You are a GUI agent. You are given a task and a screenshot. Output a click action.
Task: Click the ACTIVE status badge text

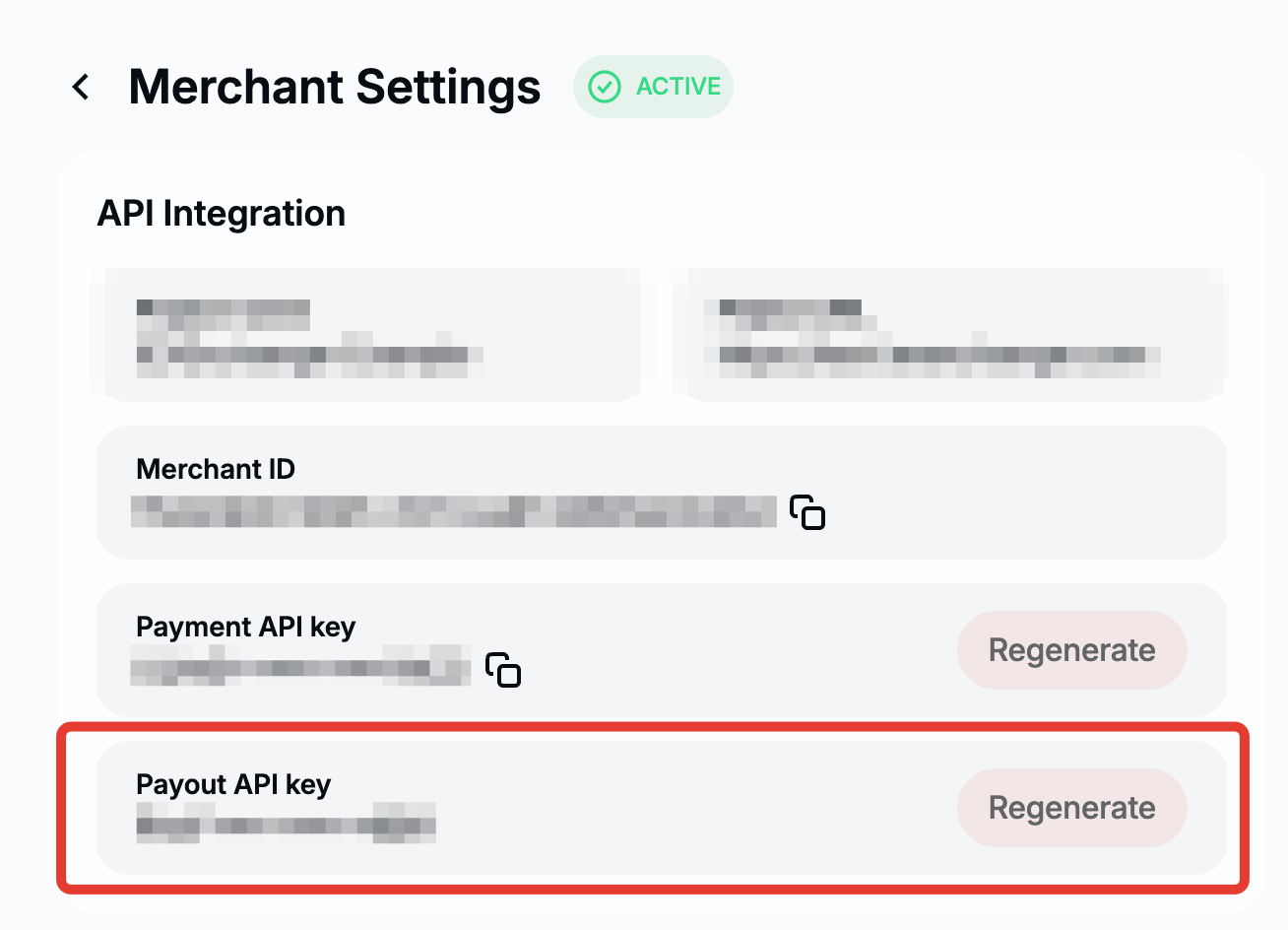coord(678,87)
